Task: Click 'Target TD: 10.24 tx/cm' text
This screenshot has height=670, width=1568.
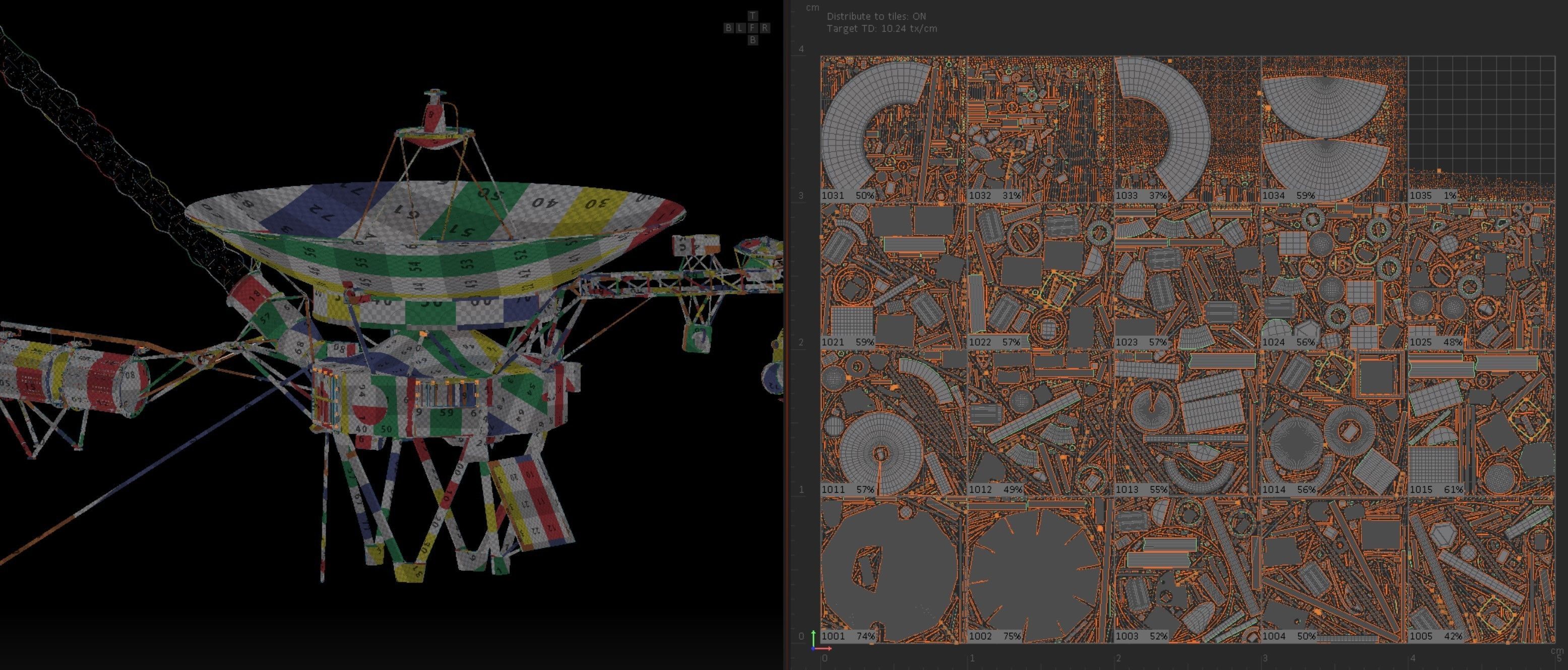Action: pyautogui.click(x=882, y=29)
